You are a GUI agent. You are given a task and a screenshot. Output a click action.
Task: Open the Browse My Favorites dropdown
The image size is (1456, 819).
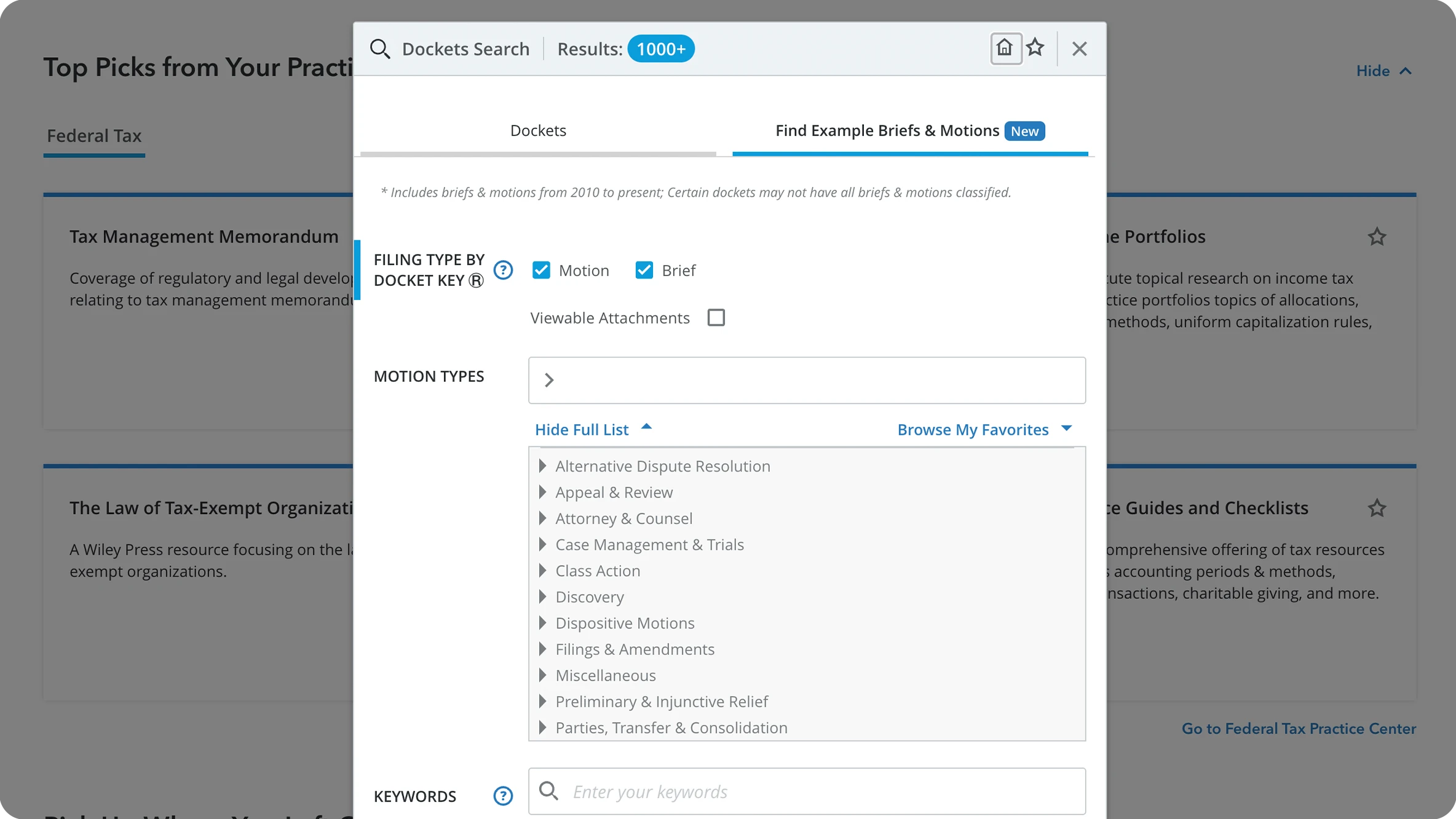coord(984,429)
